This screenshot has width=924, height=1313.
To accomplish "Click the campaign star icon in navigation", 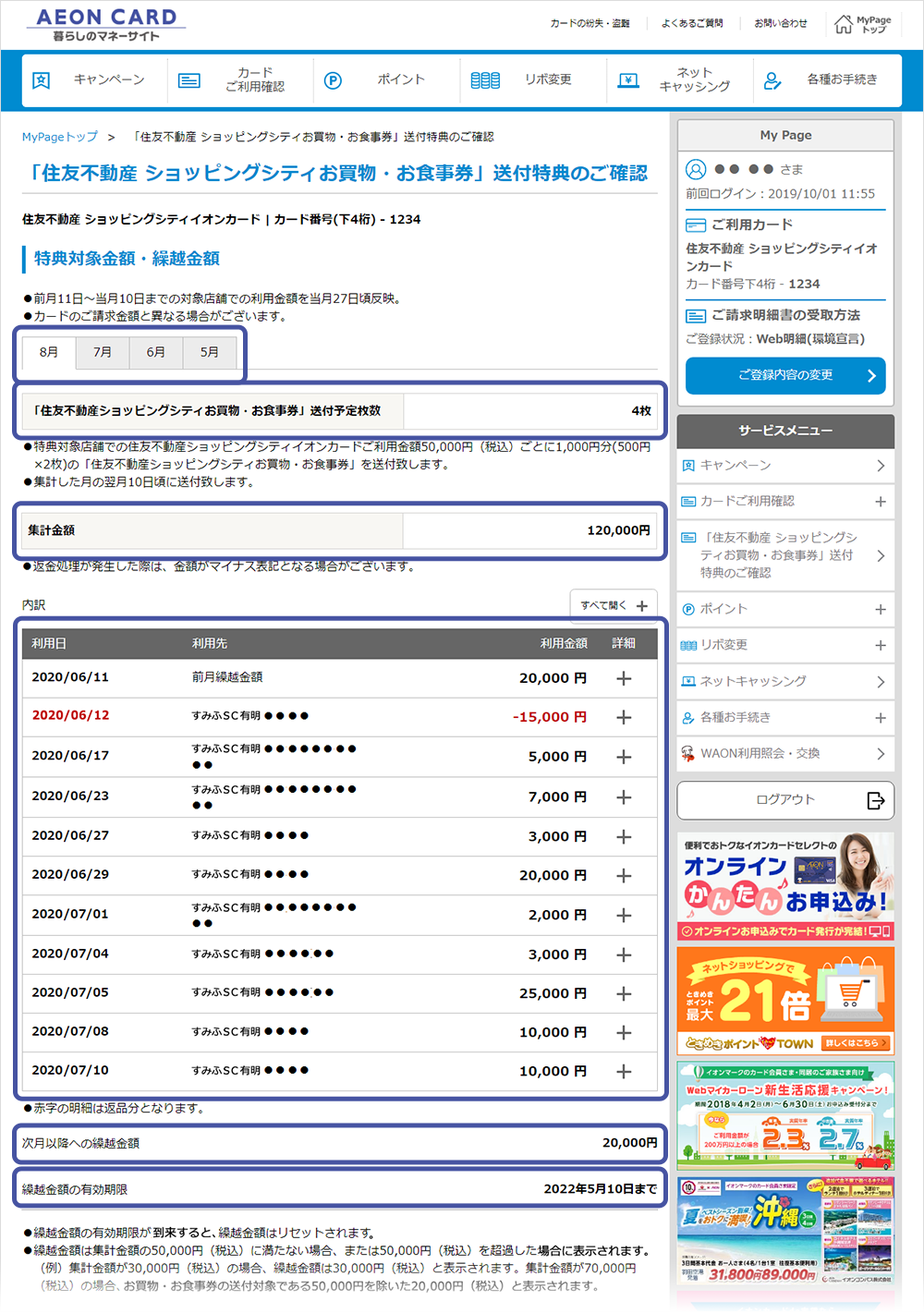I will (41, 80).
